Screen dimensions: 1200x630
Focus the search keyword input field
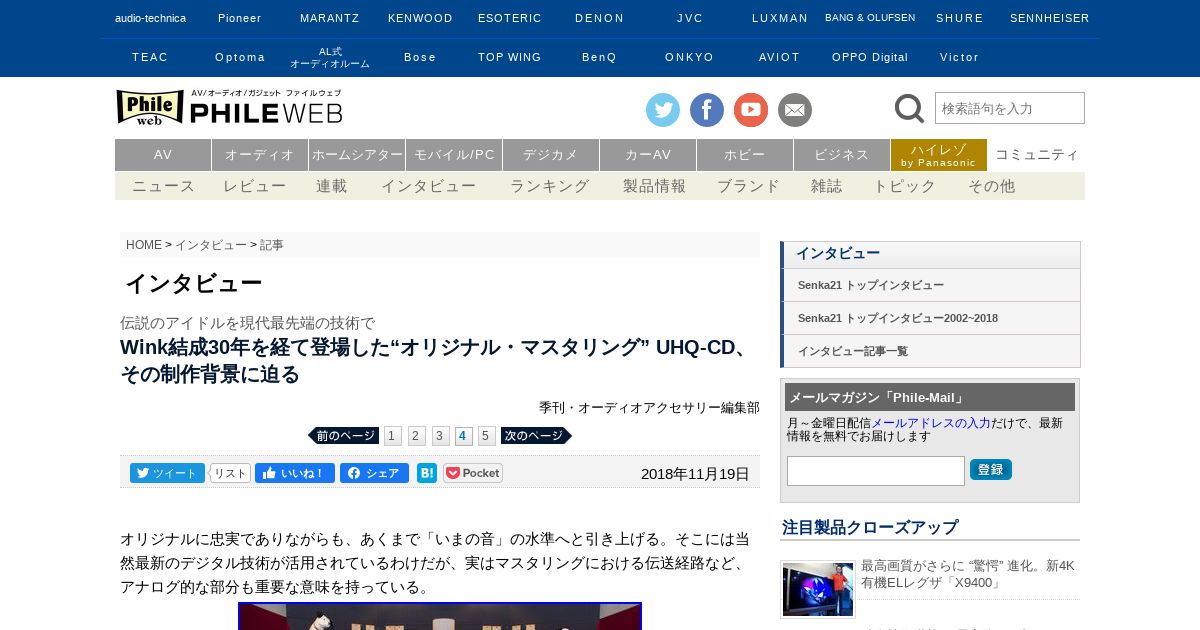tap(1010, 108)
